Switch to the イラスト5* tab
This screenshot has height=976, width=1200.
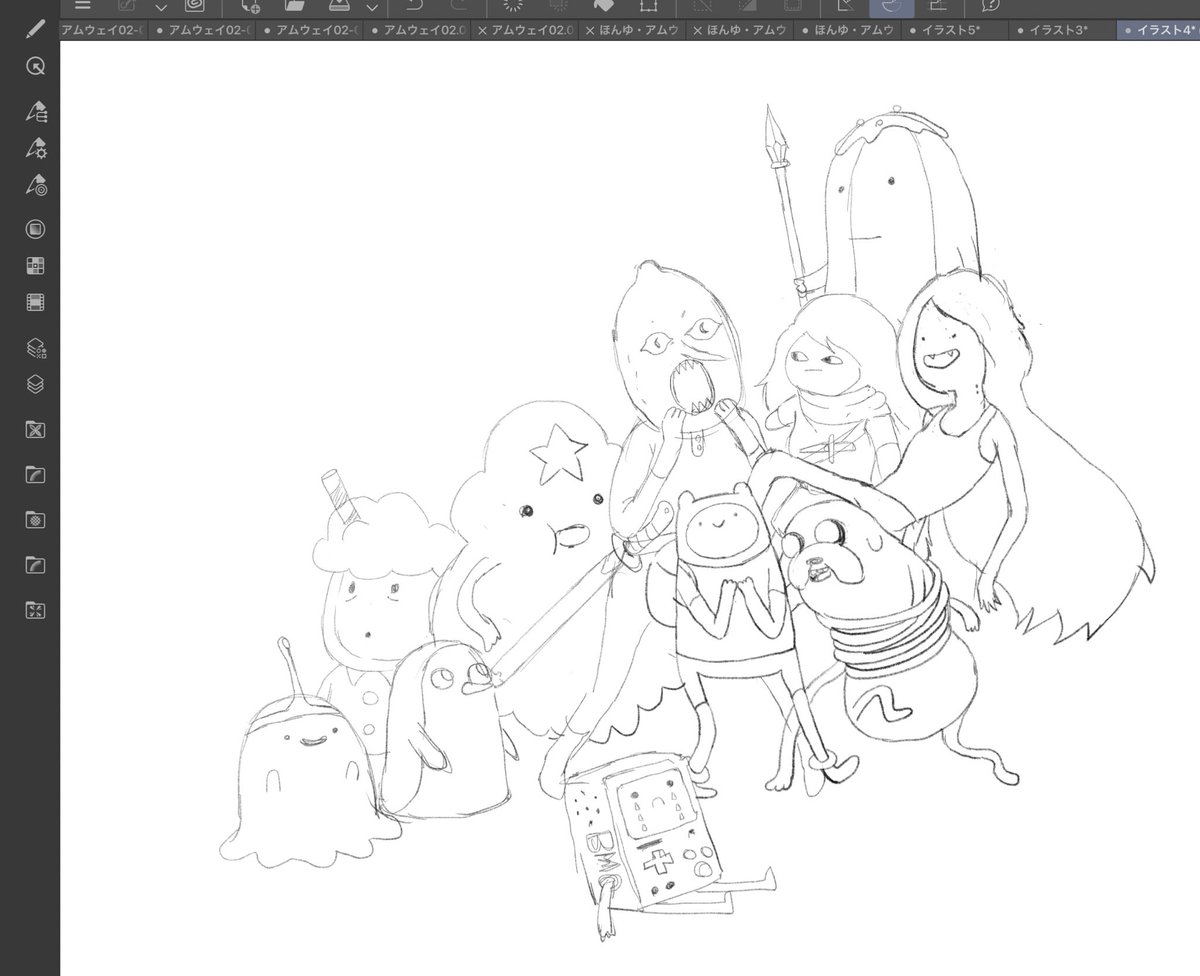tap(954, 30)
